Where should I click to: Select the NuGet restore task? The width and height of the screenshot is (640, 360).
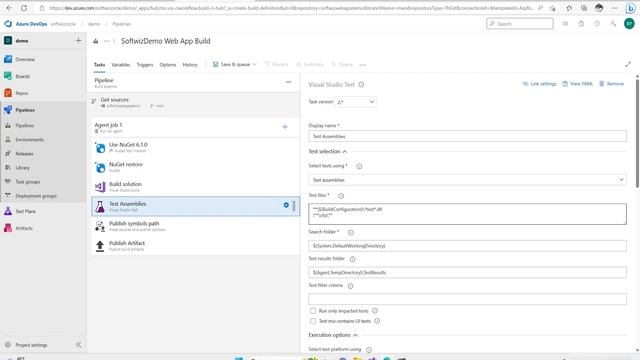coord(196,167)
